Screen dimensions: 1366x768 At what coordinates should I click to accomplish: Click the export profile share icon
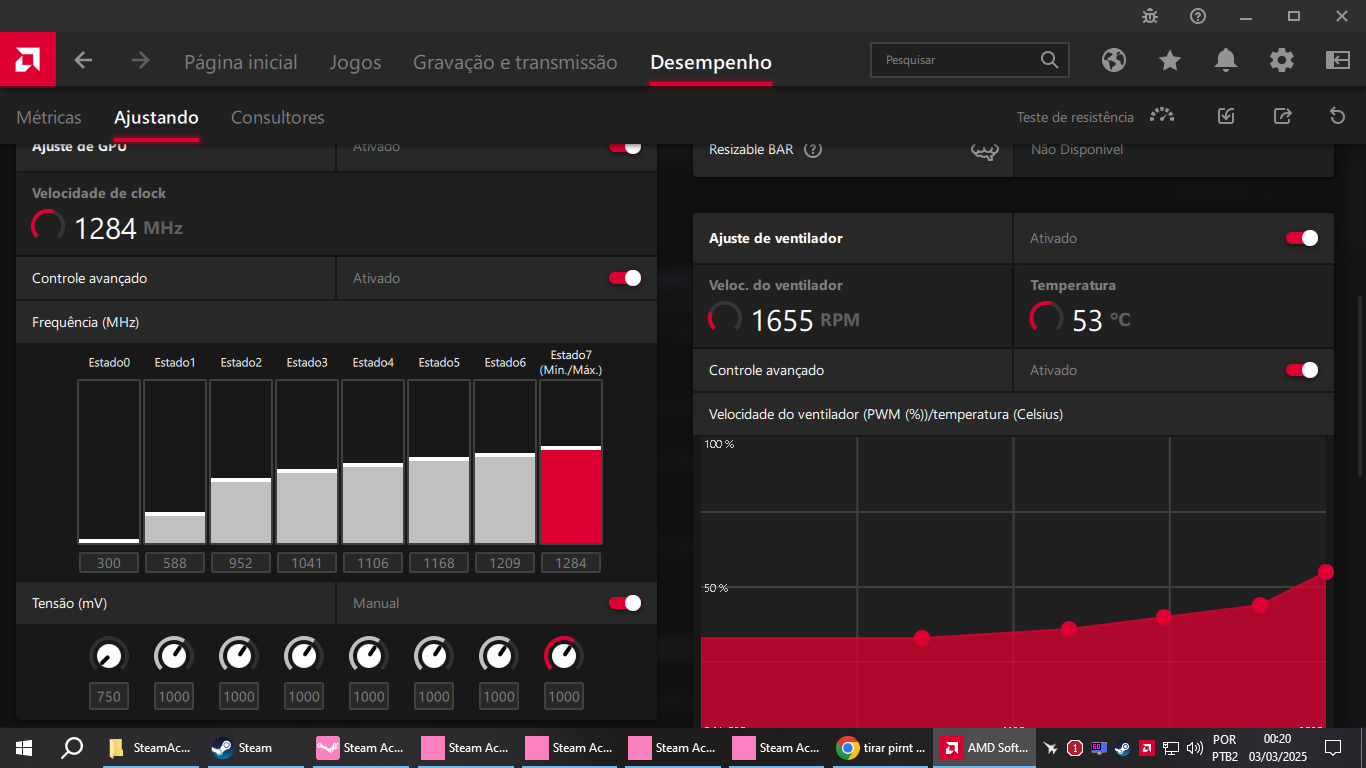pos(1282,116)
